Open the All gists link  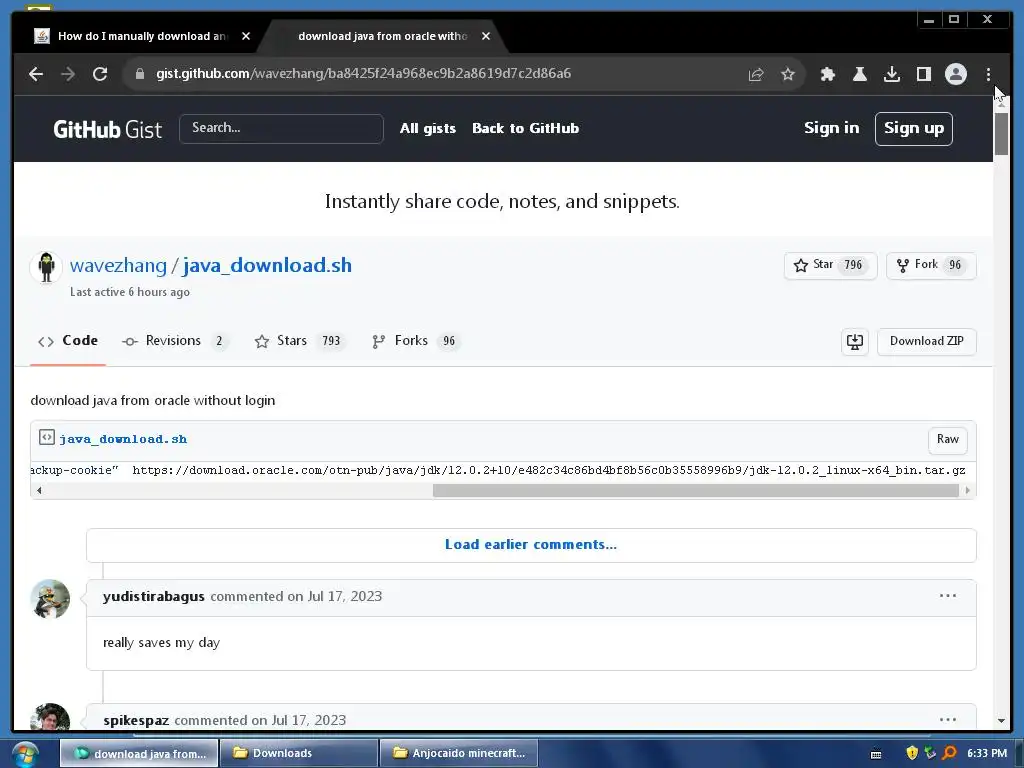point(428,129)
